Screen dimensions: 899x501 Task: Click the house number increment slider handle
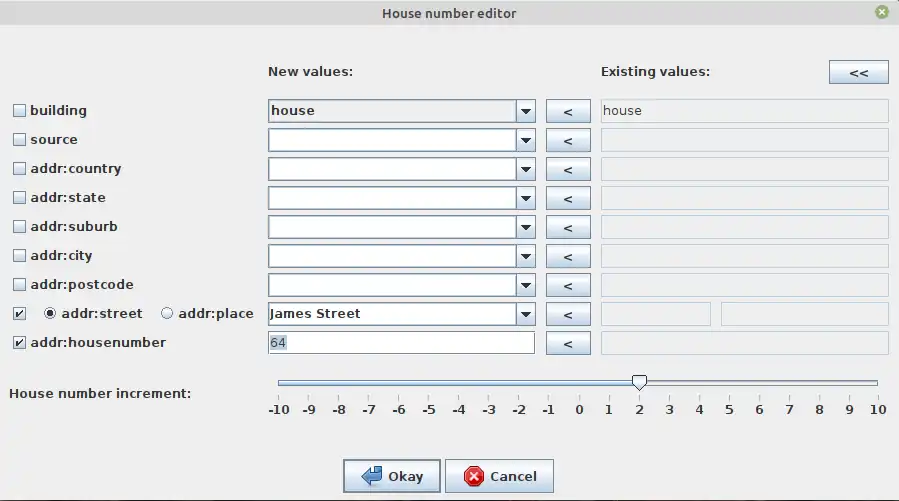[x=639, y=382]
